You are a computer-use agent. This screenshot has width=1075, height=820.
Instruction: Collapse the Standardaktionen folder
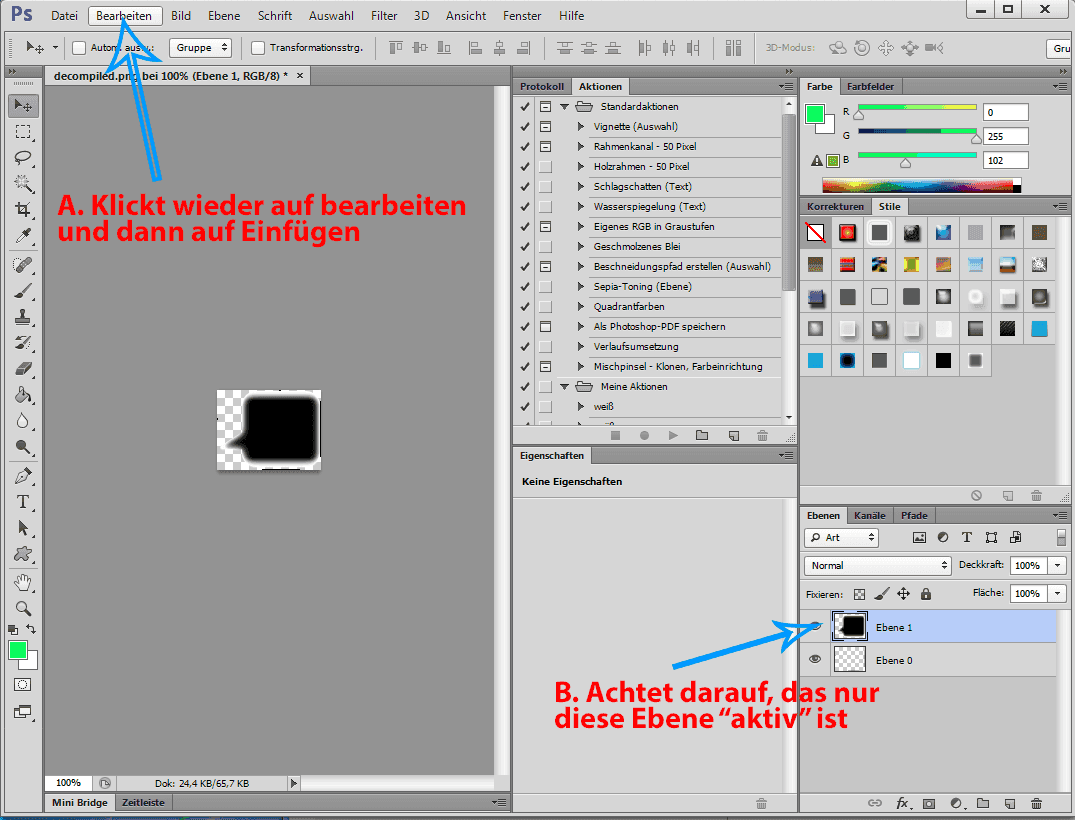(x=564, y=107)
